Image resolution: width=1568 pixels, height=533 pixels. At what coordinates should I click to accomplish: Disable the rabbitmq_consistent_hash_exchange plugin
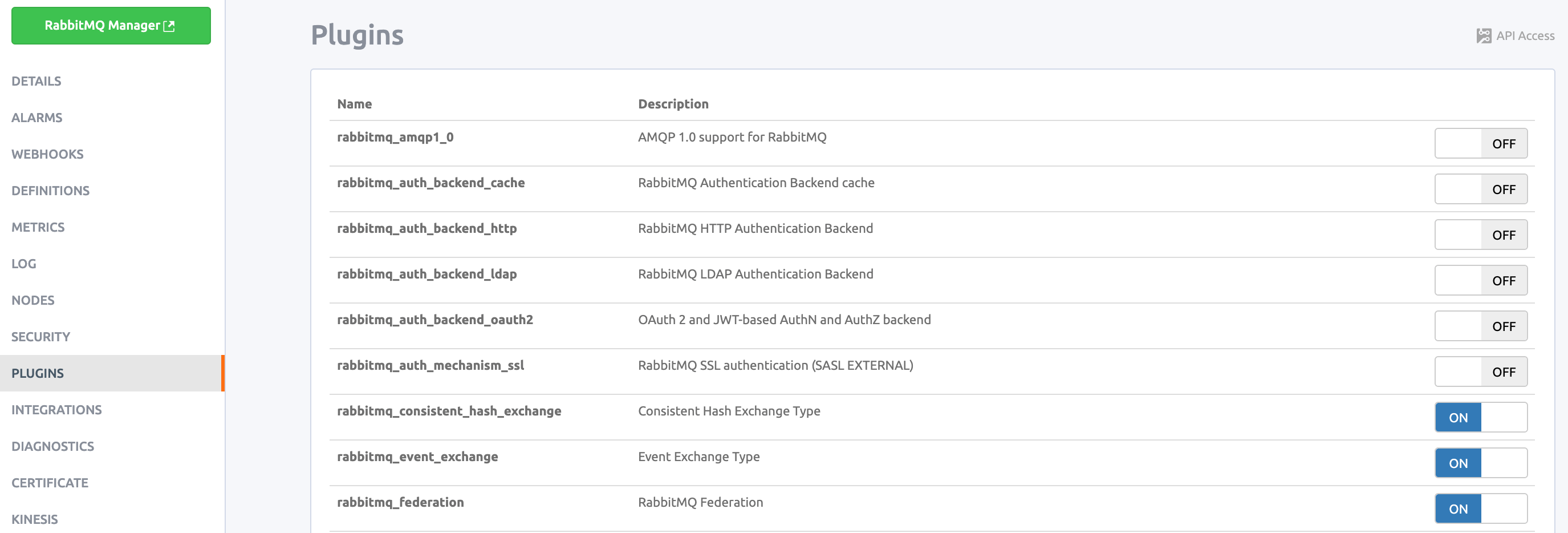1480,417
